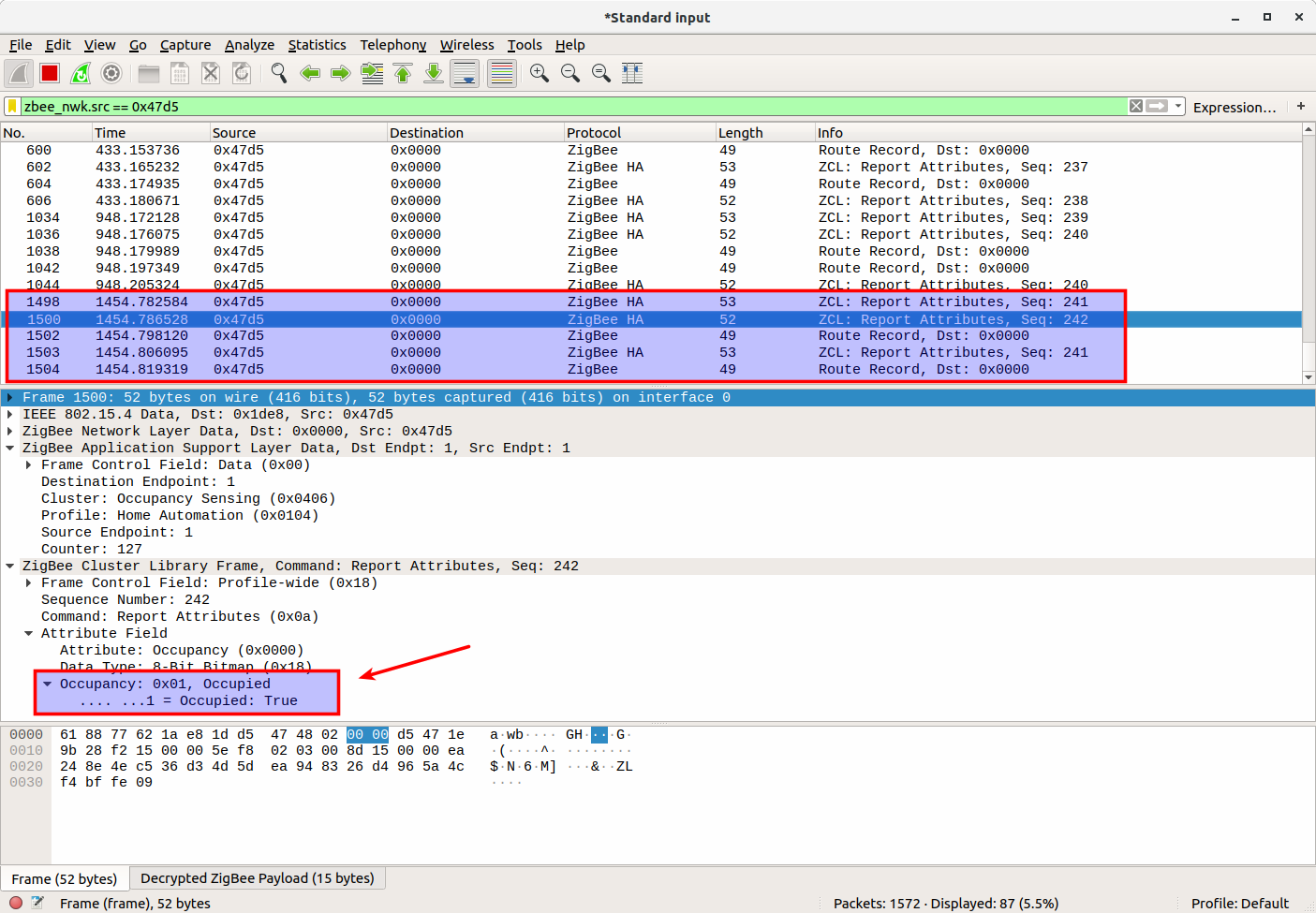The image size is (1316, 913).
Task: Switch to Decrypted ZigBee Payload tab
Action: coord(258,878)
